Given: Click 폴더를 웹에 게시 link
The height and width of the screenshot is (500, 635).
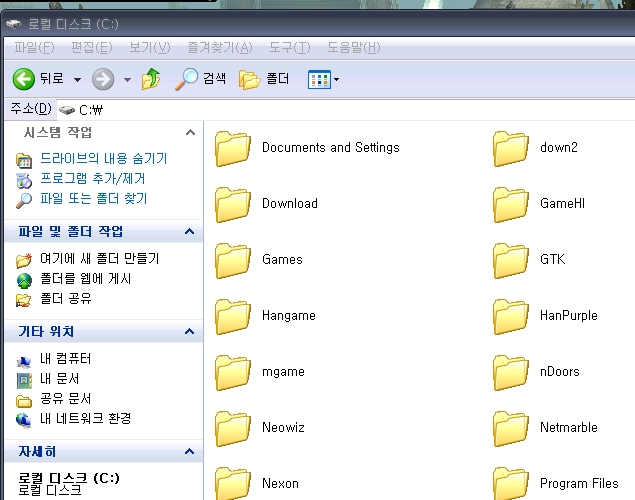Looking at the screenshot, I should 85,279.
